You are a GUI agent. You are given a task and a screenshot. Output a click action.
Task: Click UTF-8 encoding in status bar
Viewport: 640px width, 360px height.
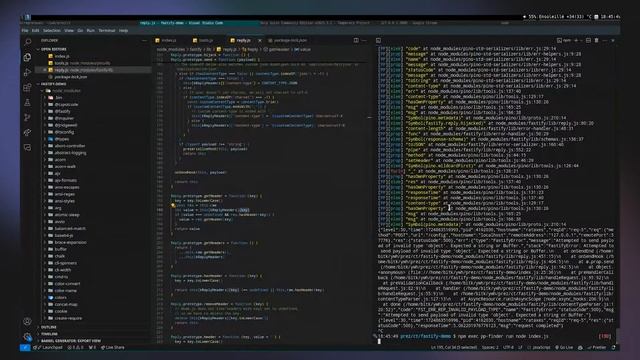508,348
